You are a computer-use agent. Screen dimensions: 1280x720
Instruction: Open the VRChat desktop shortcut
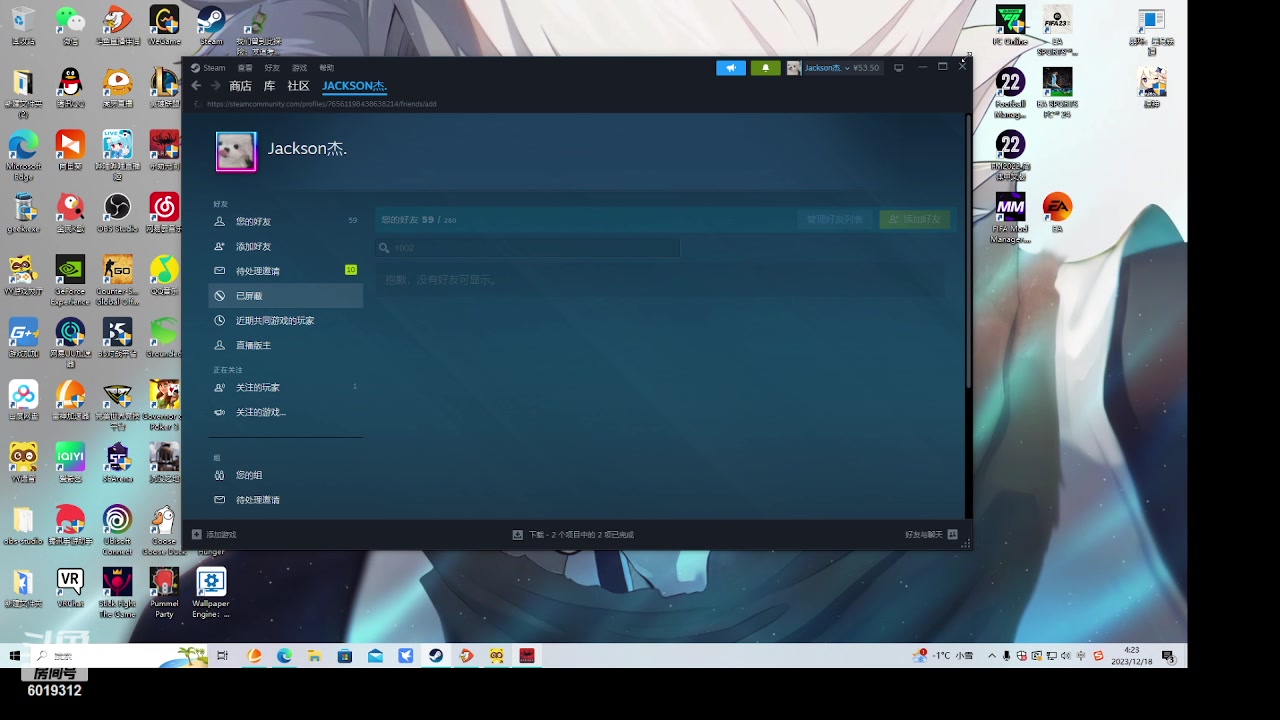point(70,588)
